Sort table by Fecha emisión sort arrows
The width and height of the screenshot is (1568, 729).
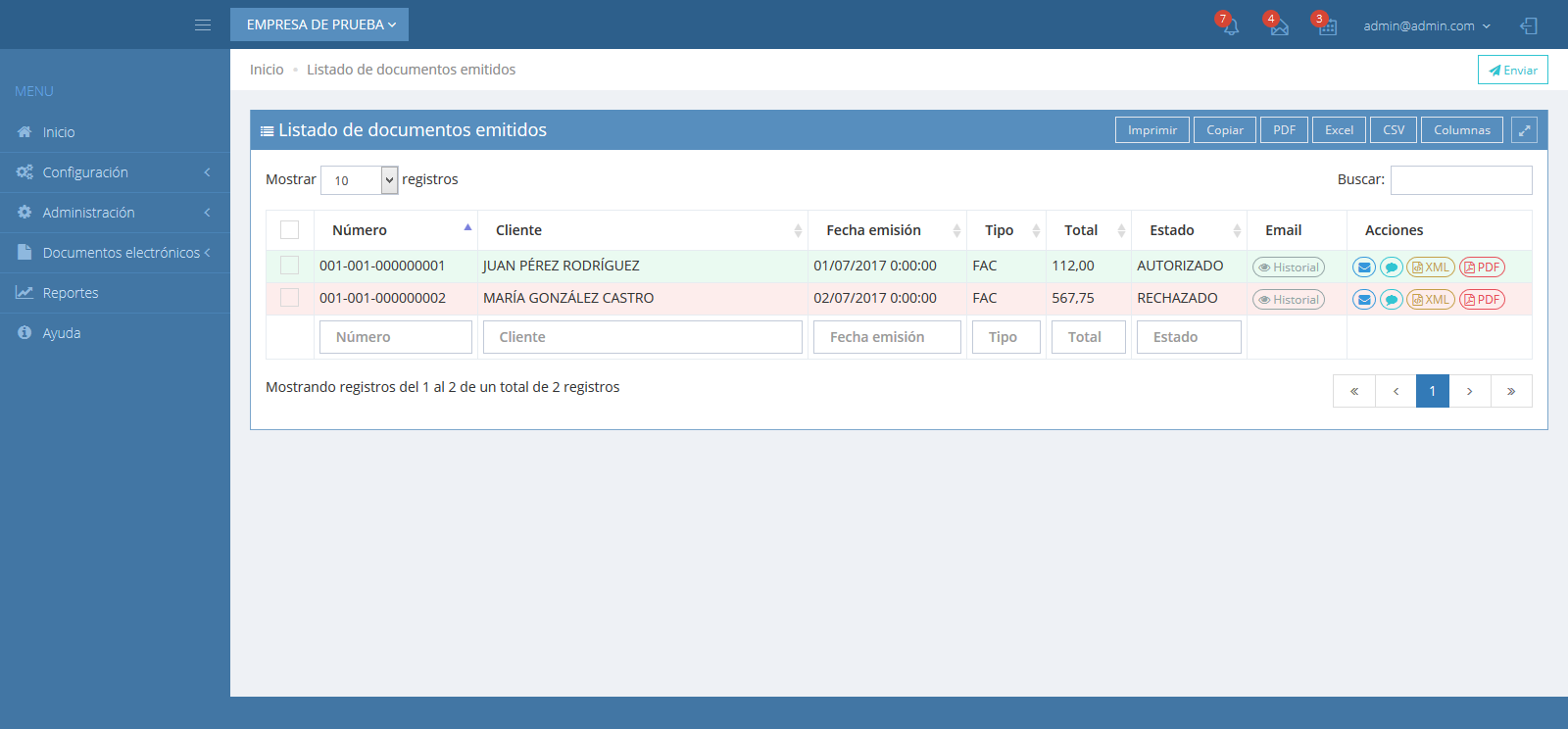pos(956,230)
